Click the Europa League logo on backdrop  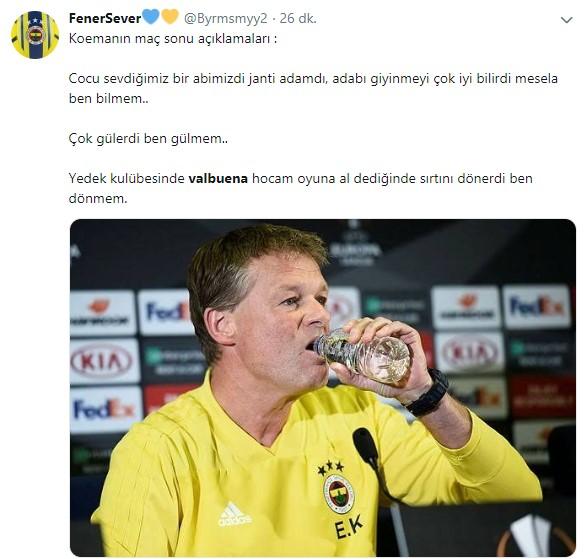click(x=353, y=244)
